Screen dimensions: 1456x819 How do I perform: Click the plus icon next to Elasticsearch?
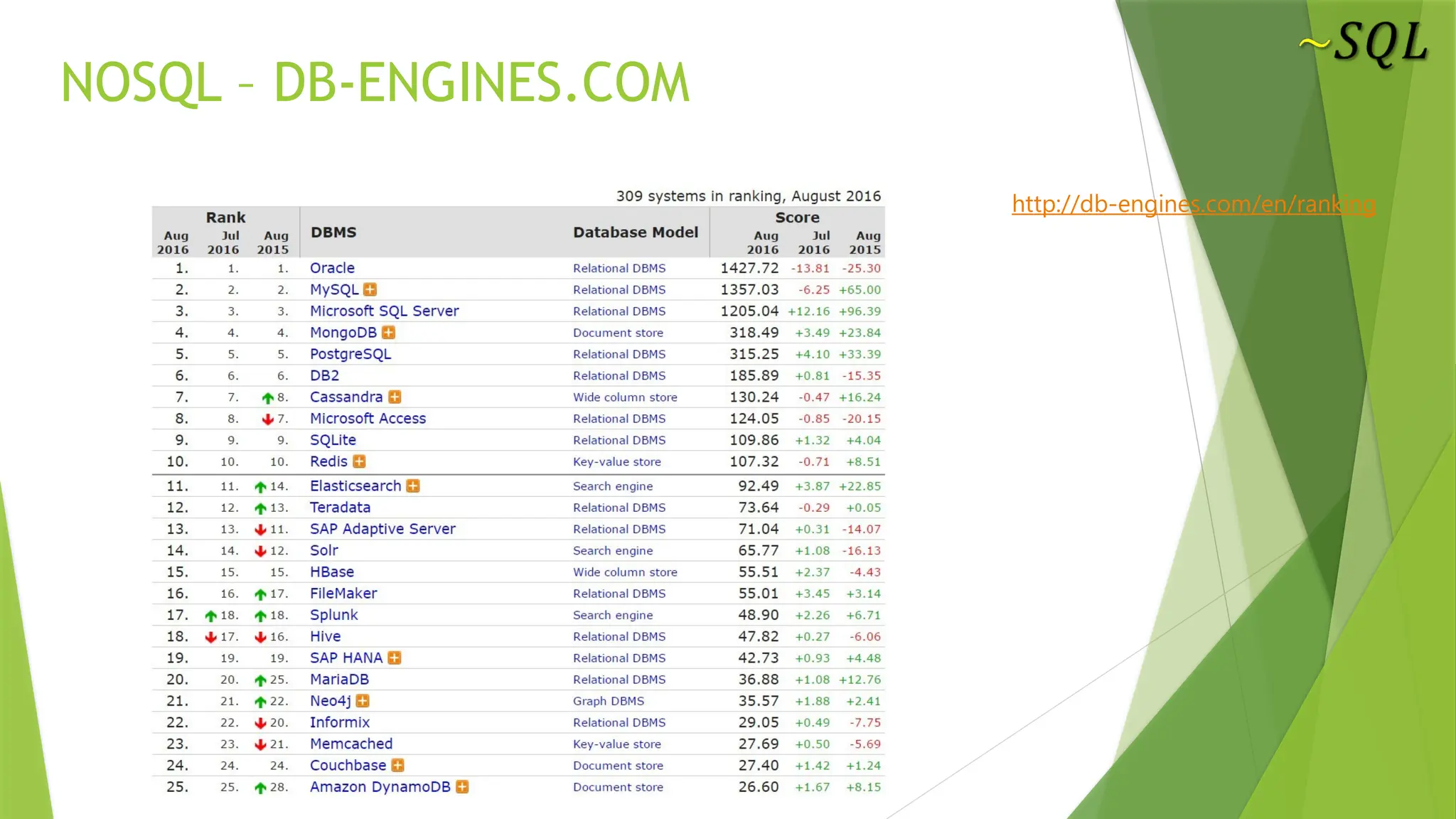click(412, 486)
